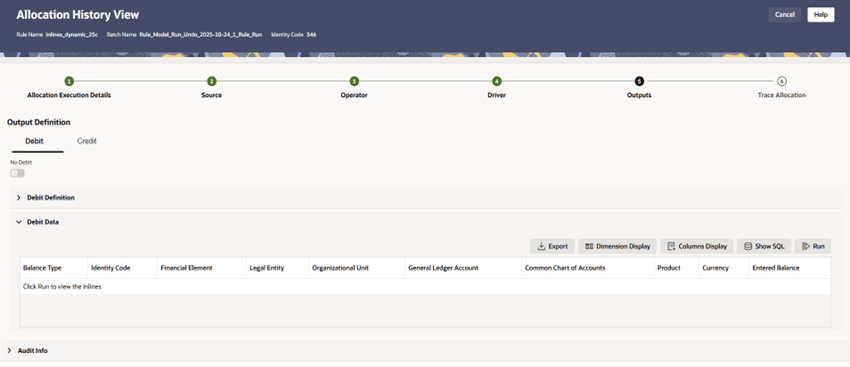850x367 pixels.
Task: Click the Run button
Action: point(813,246)
